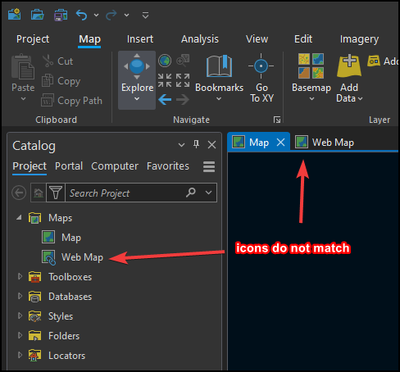The width and height of the screenshot is (400, 372).
Task: Open the Project tab in ribbon
Action: pos(33,39)
